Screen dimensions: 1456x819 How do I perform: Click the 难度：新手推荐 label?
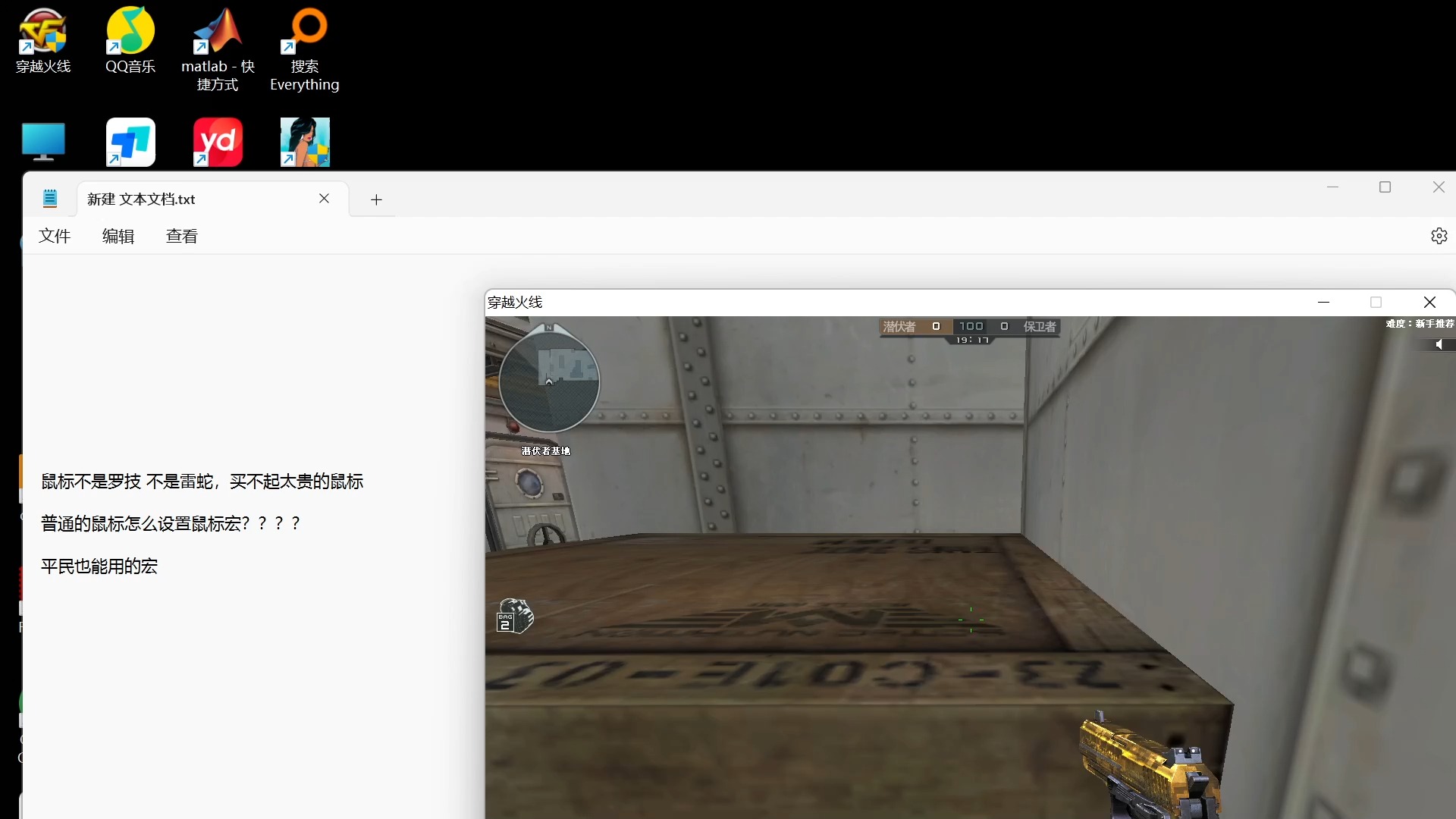pos(1420,323)
